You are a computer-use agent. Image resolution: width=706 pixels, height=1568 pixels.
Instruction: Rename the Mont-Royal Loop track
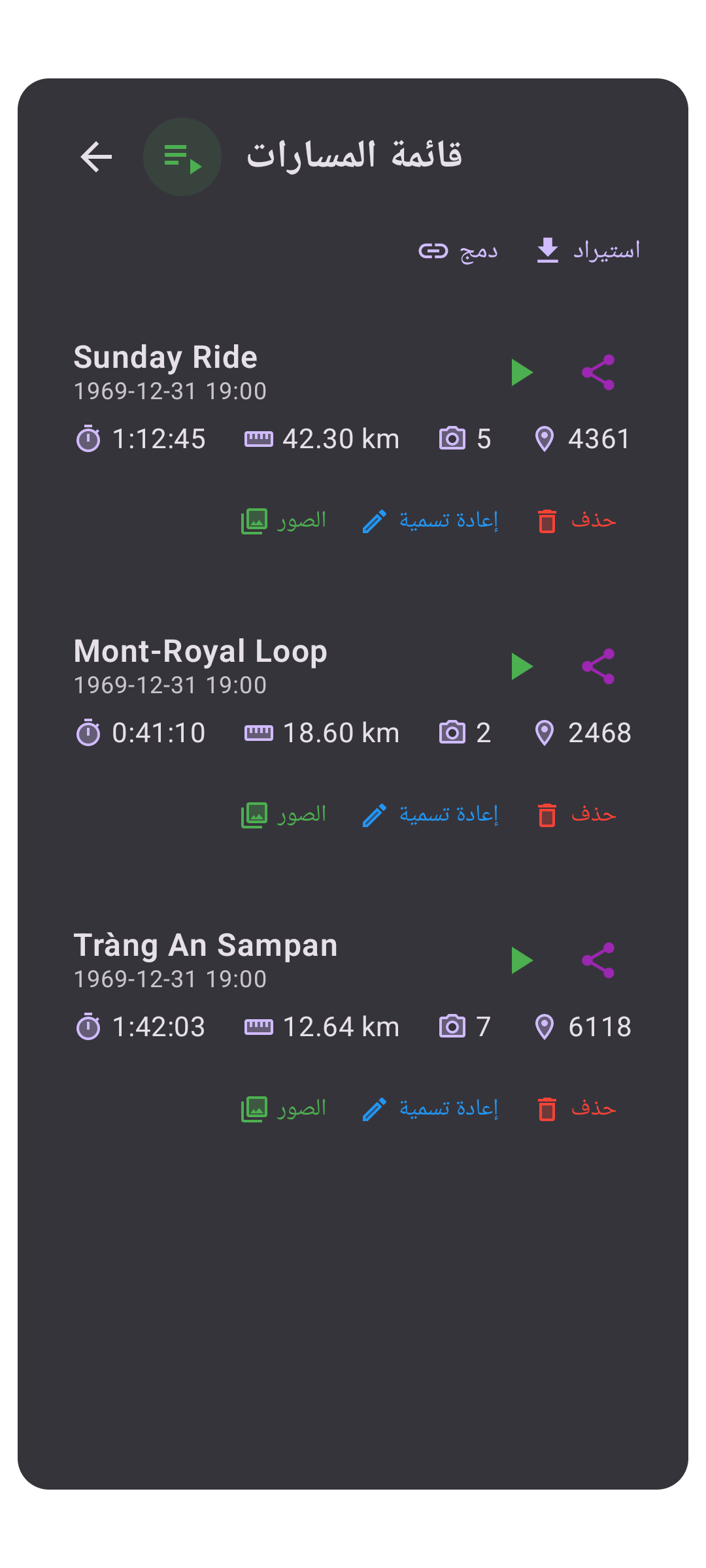pos(430,815)
